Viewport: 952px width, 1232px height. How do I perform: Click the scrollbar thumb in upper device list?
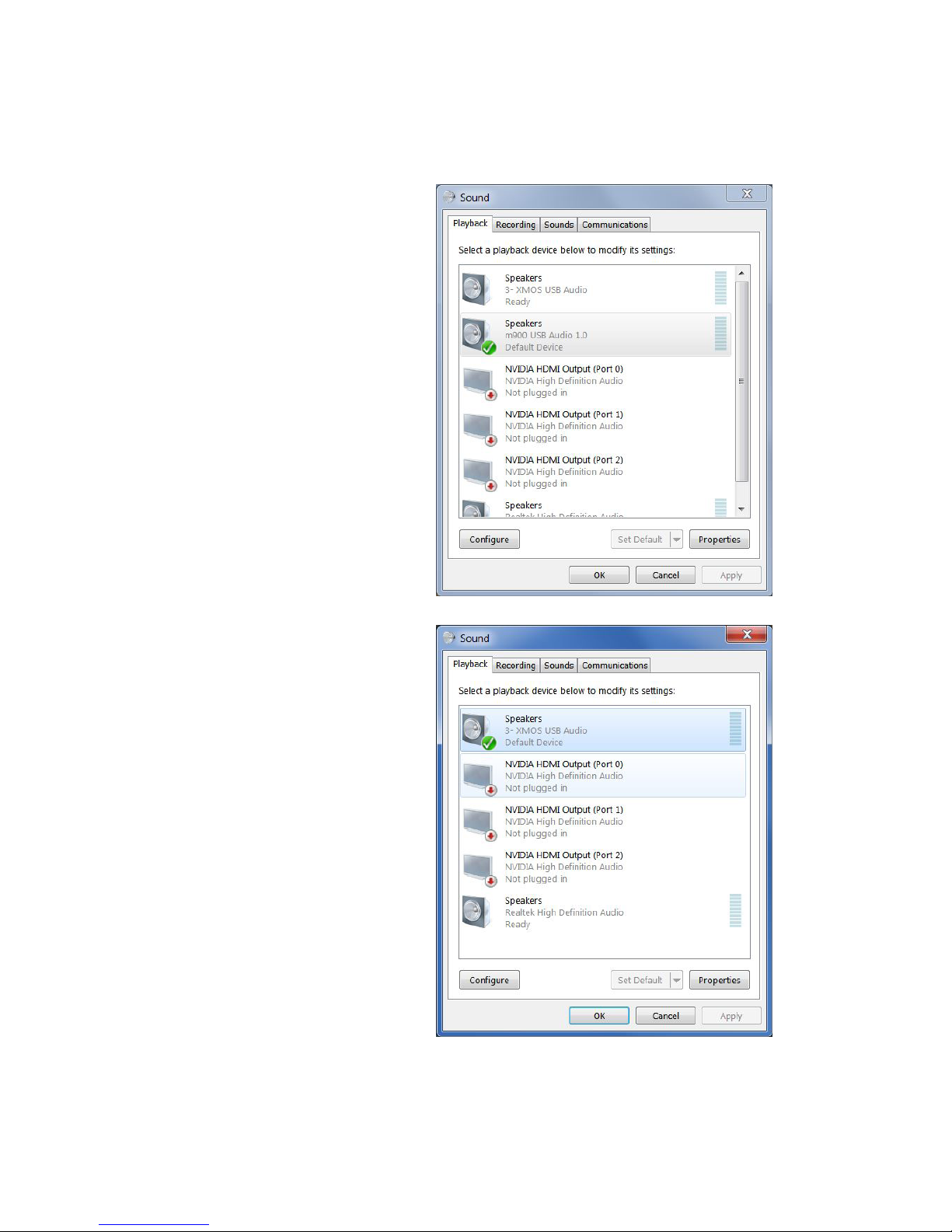tap(741, 382)
